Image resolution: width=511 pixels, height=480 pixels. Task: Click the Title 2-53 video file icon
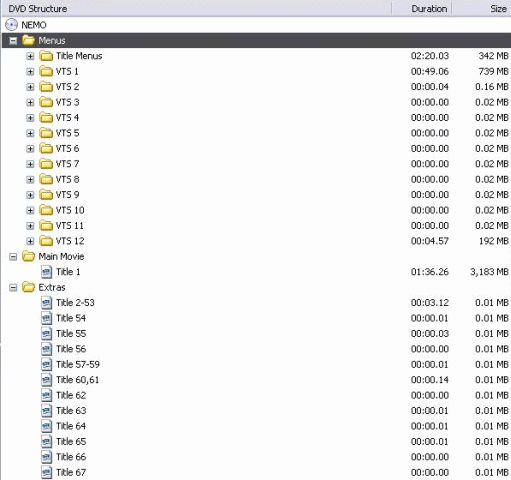(46, 303)
